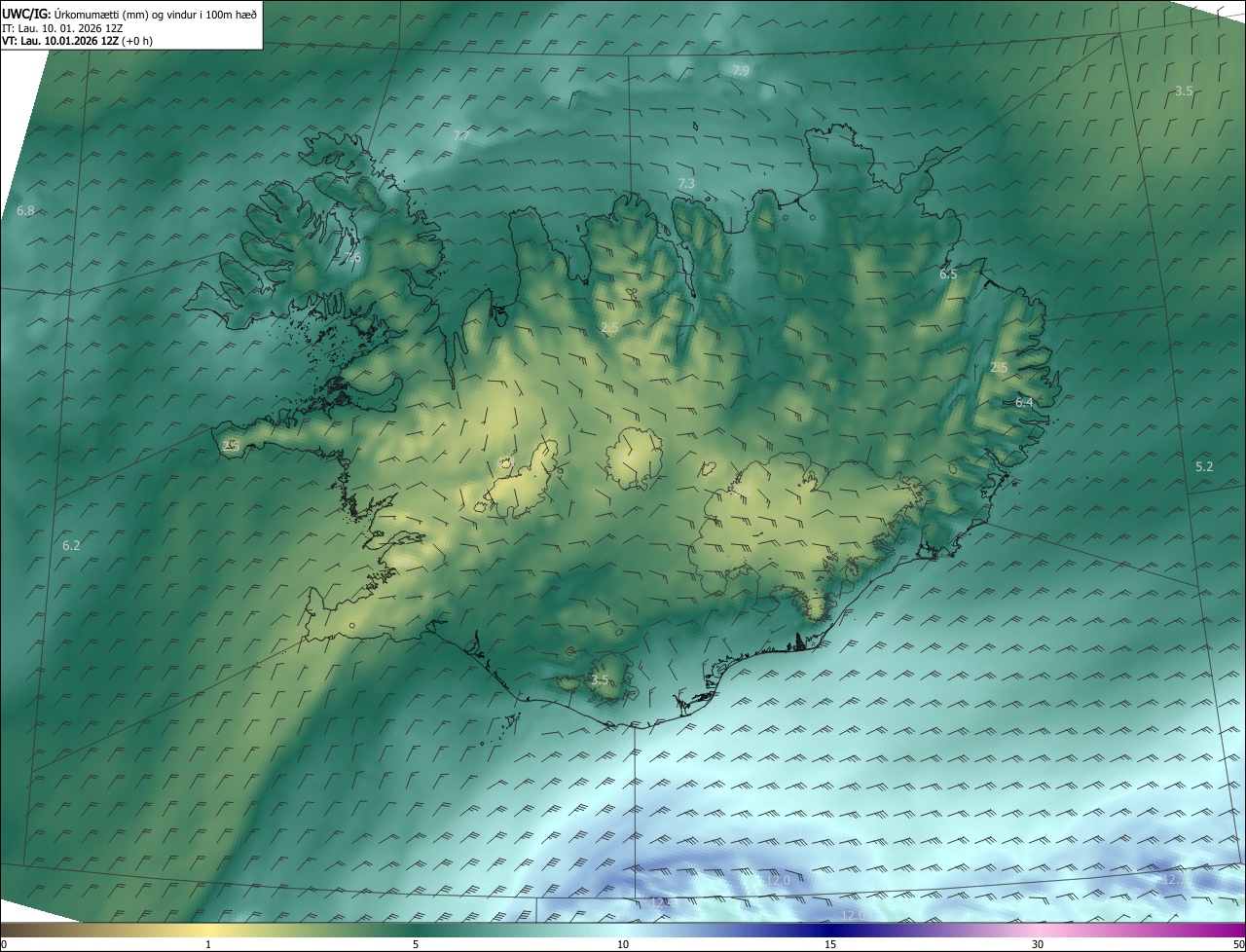Click the 5.2 value over the eastern sea
This screenshot has width=1246, height=952.
coord(1204,467)
